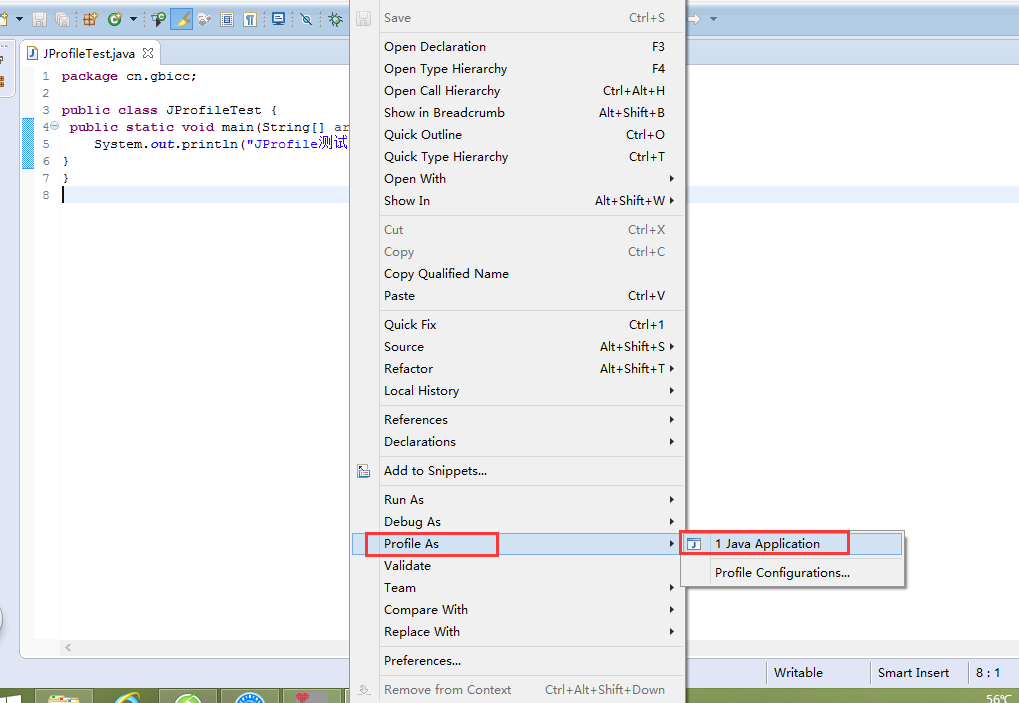The image size is (1019, 703).
Task: Click the Smart Insert status bar indicator
Action: tap(913, 672)
